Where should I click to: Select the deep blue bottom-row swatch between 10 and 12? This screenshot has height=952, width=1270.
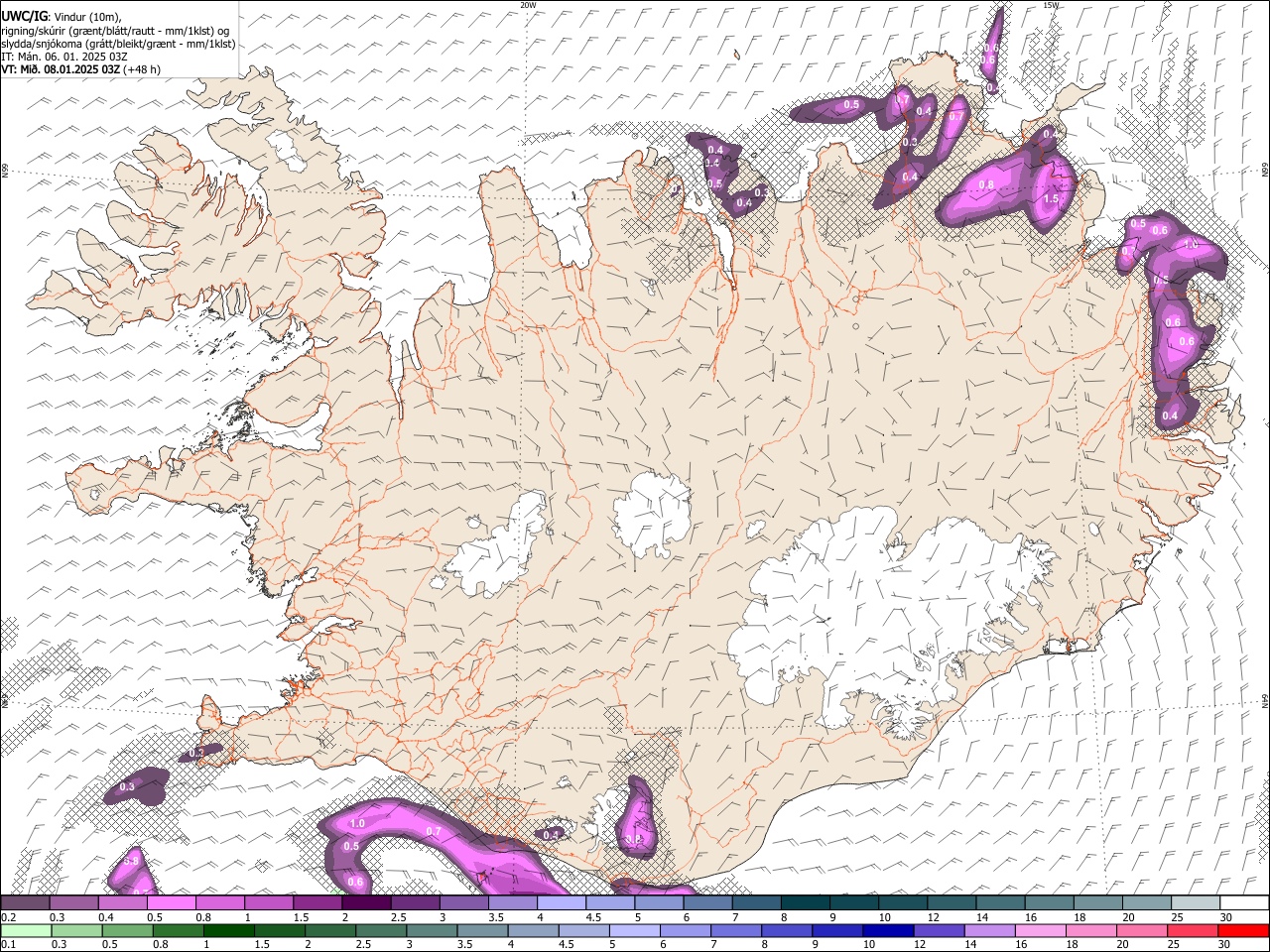[x=887, y=931]
